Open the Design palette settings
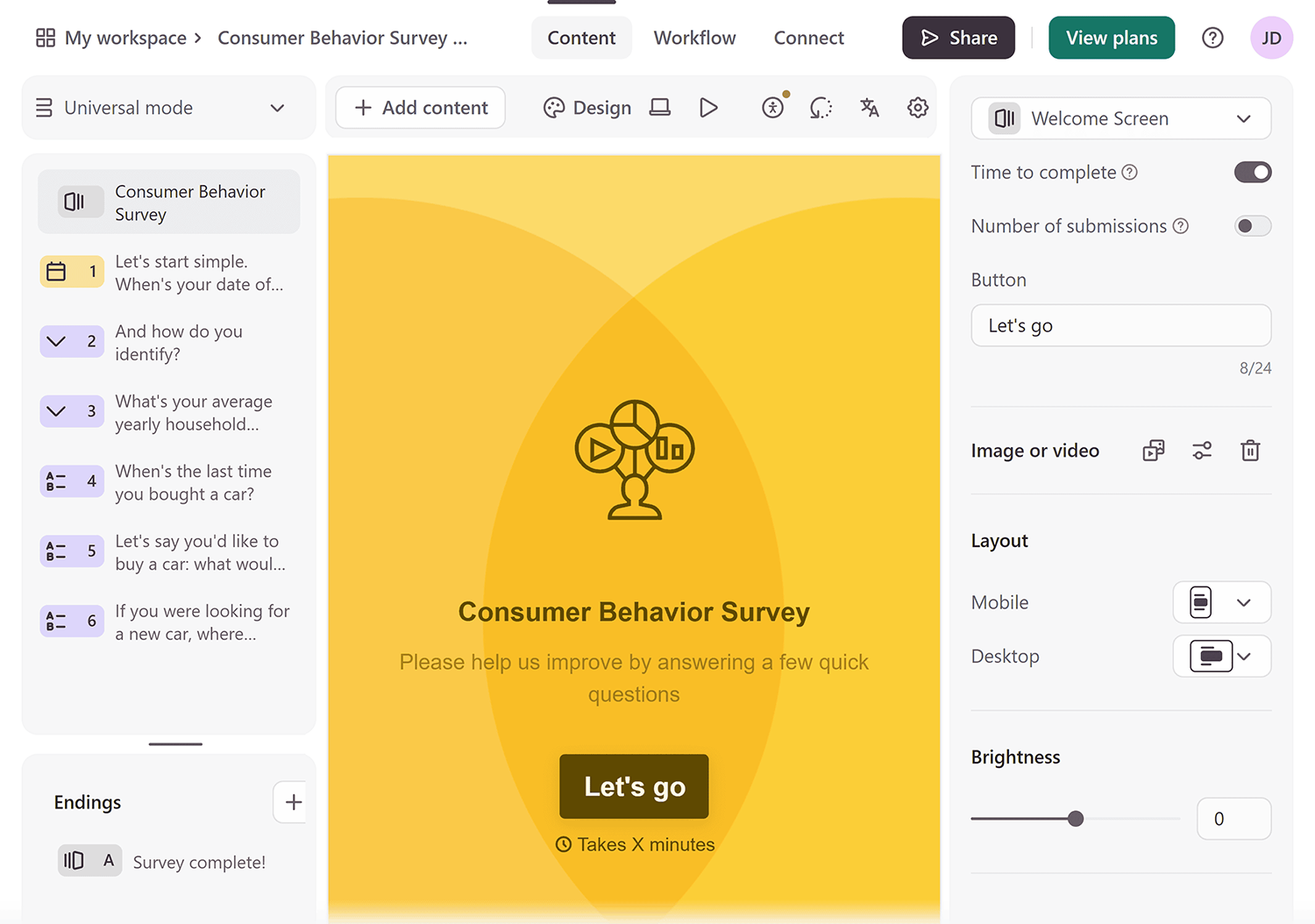The width and height of the screenshot is (1315, 924). pos(587,108)
